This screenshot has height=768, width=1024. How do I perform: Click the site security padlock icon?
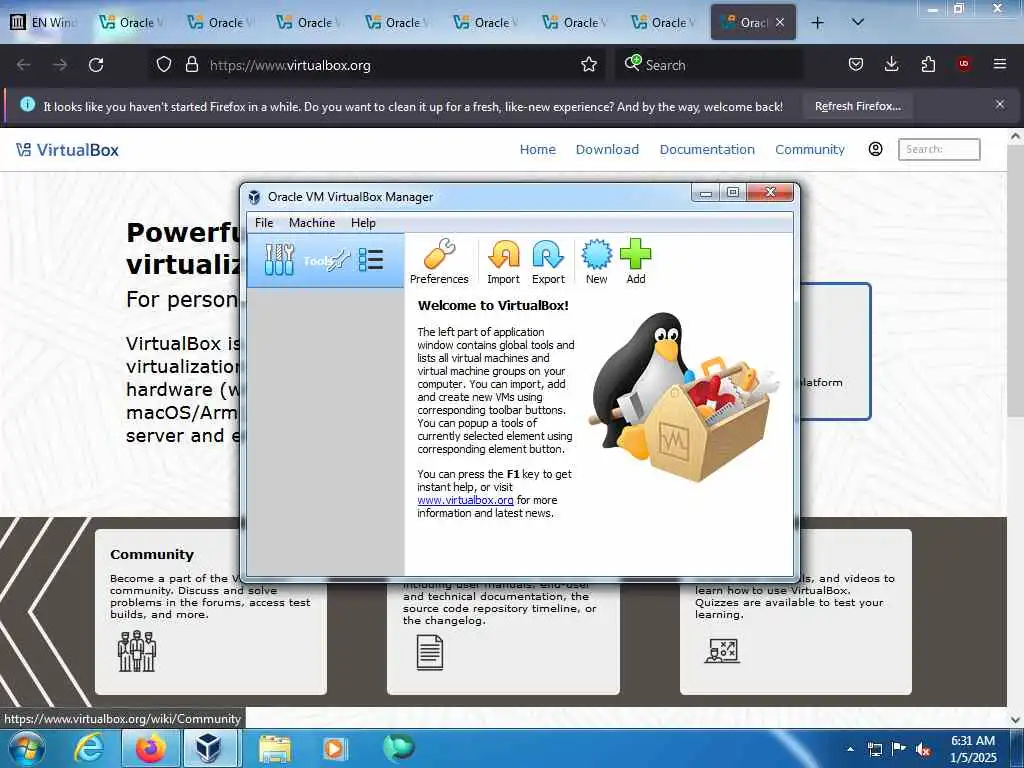click(x=191, y=65)
